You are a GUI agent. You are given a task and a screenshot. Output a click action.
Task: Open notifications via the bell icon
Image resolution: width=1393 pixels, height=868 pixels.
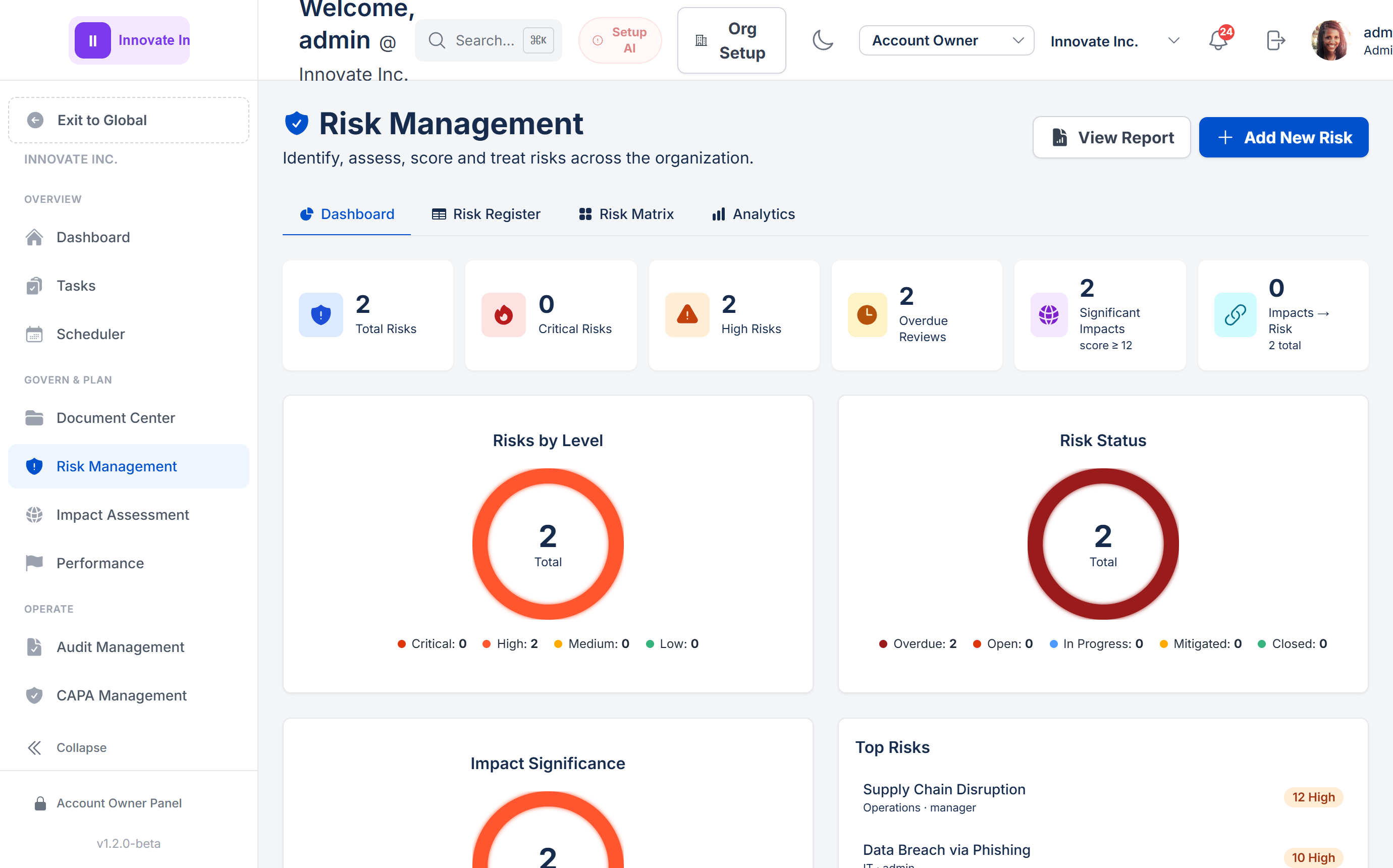(x=1219, y=40)
